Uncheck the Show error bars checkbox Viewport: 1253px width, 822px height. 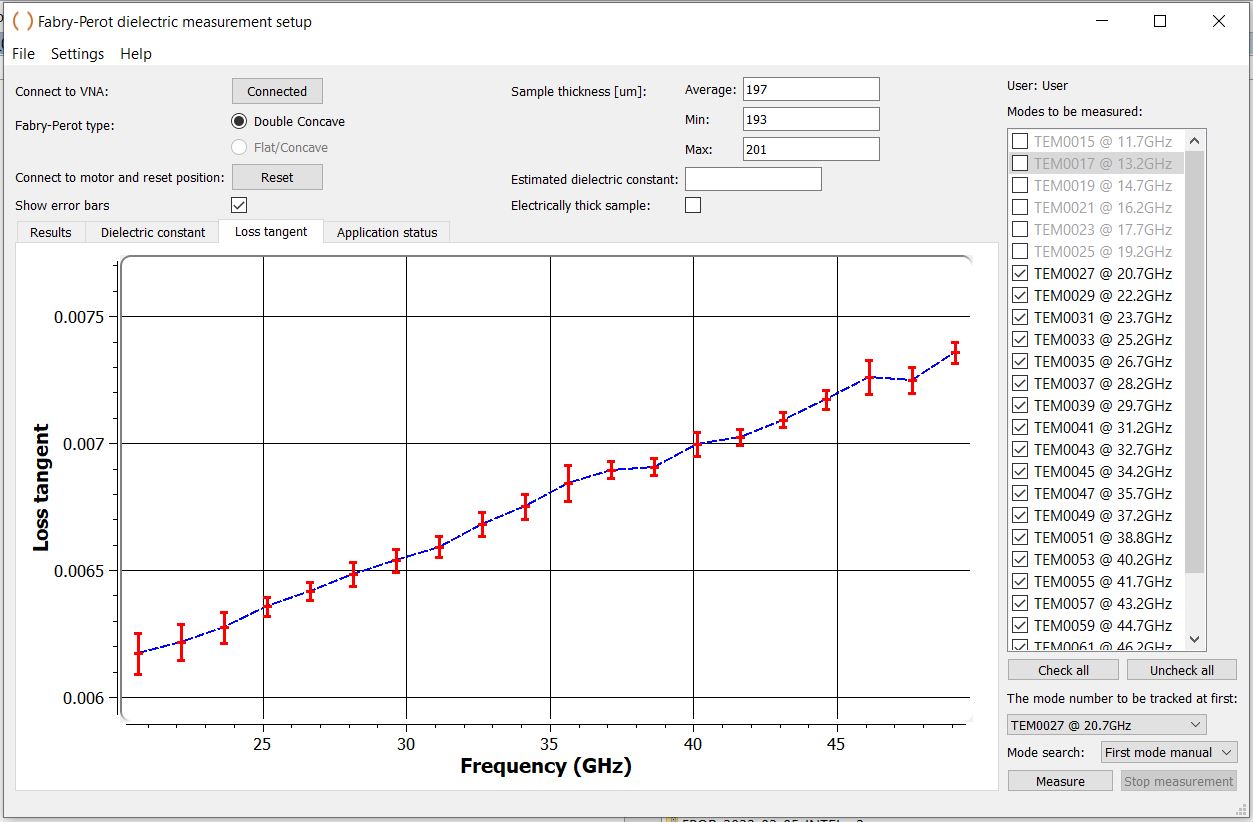[x=239, y=205]
